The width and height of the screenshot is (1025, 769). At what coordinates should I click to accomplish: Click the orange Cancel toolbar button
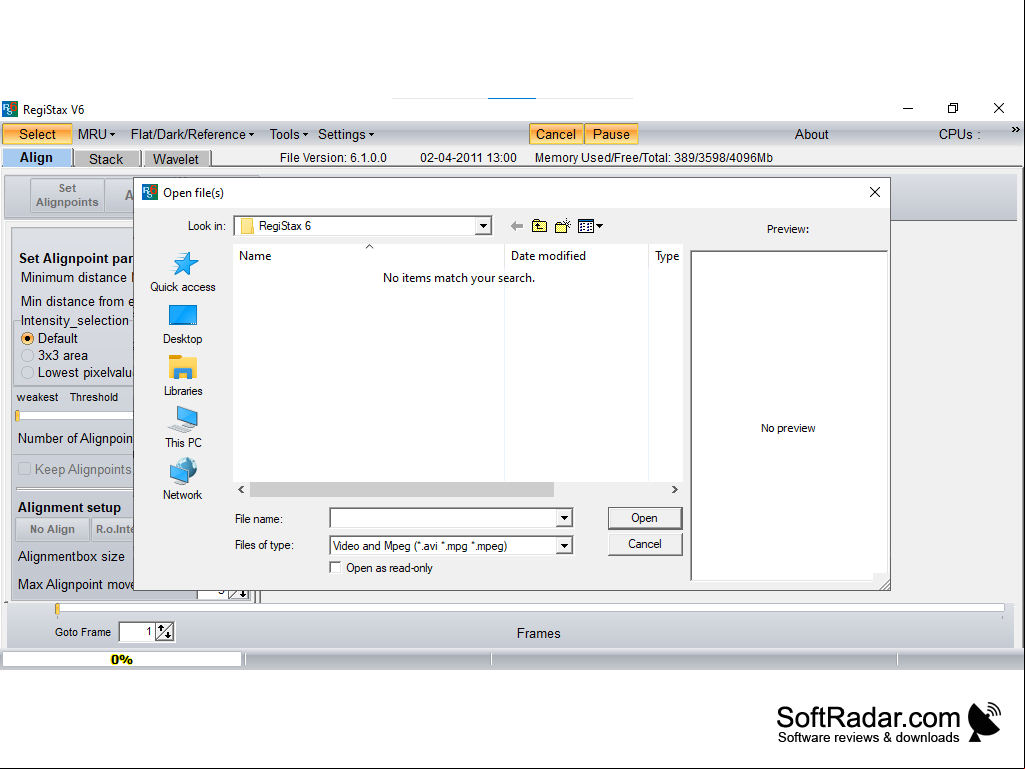pyautogui.click(x=556, y=135)
